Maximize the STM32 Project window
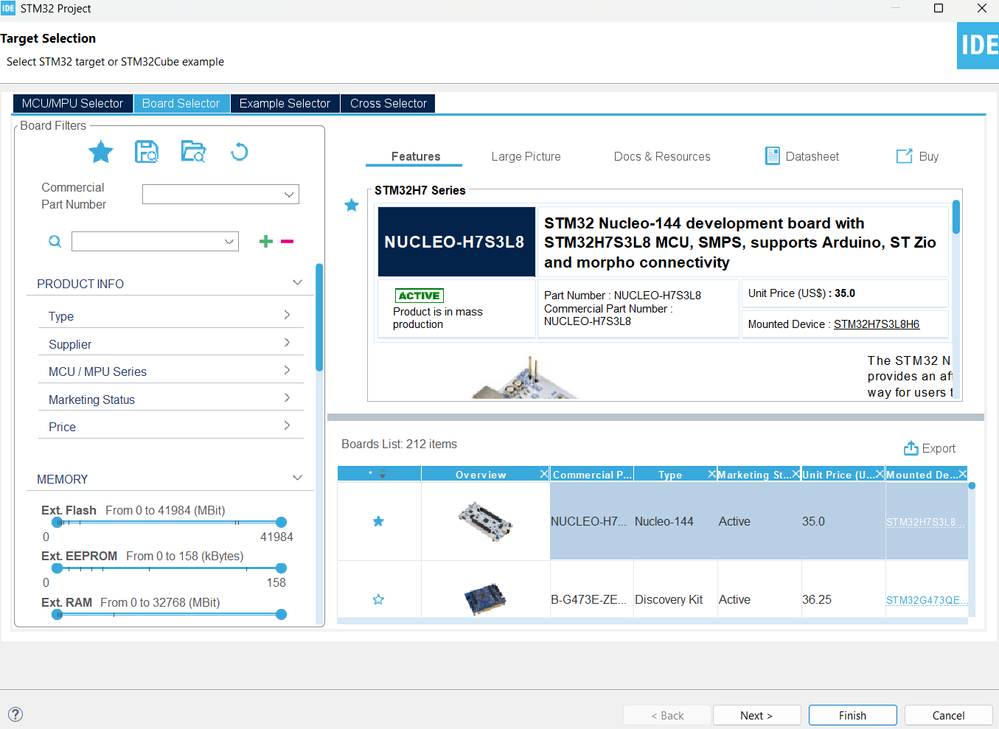999x729 pixels. tap(938, 8)
